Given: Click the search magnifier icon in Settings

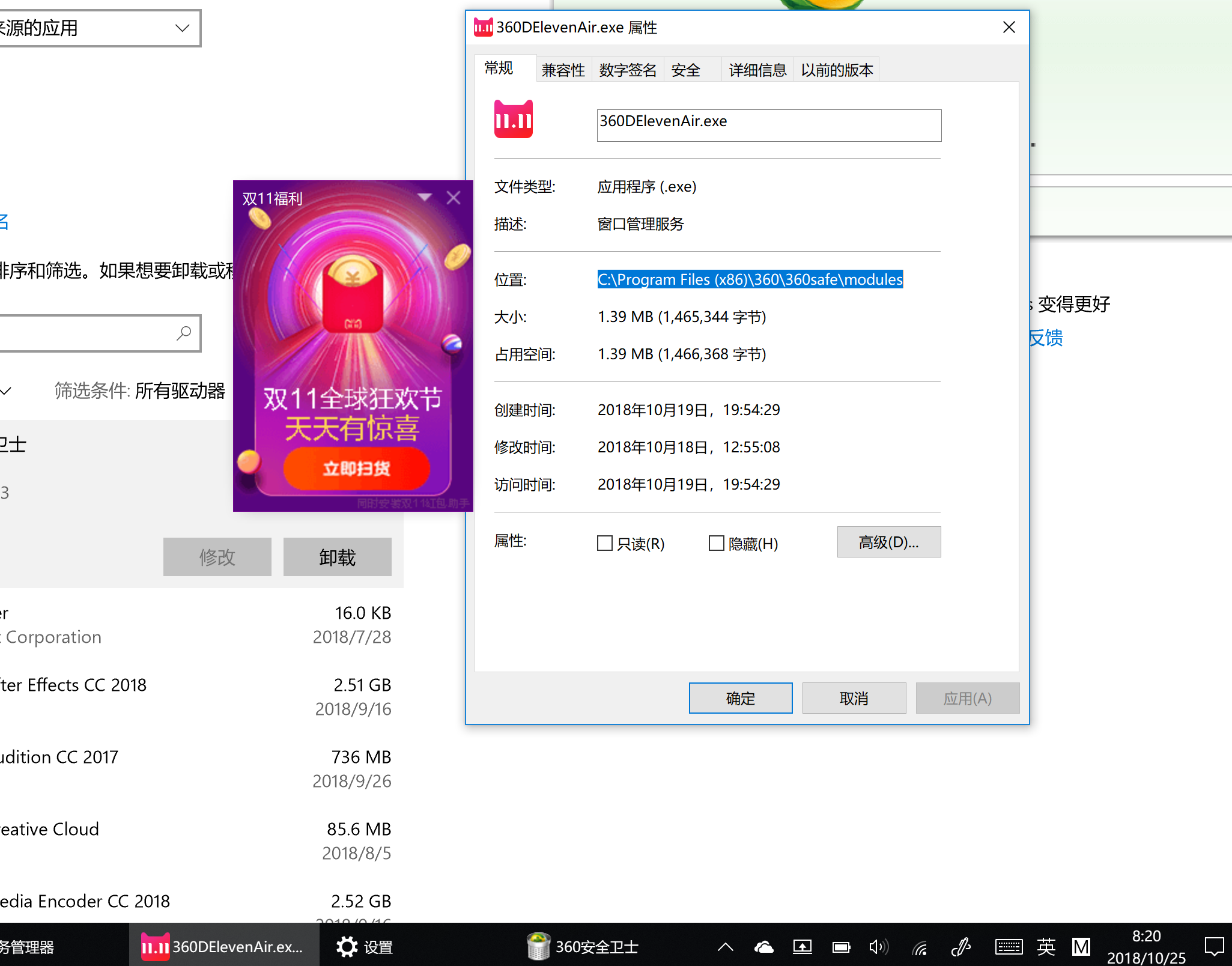Looking at the screenshot, I should click(x=184, y=333).
